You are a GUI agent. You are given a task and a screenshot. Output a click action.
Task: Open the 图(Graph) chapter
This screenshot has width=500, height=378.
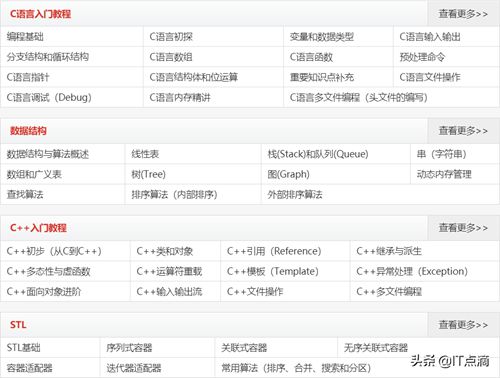tap(288, 174)
